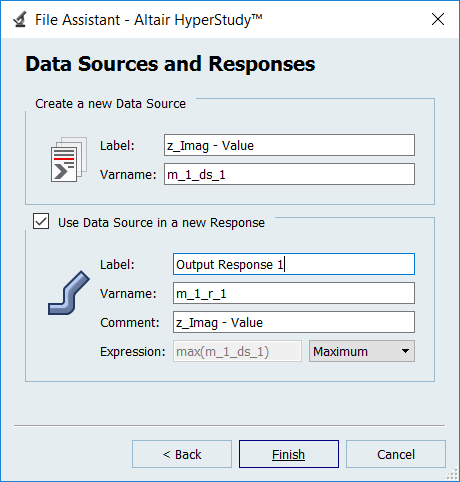
Task: Click the blue response curve icon
Action: (x=69, y=293)
